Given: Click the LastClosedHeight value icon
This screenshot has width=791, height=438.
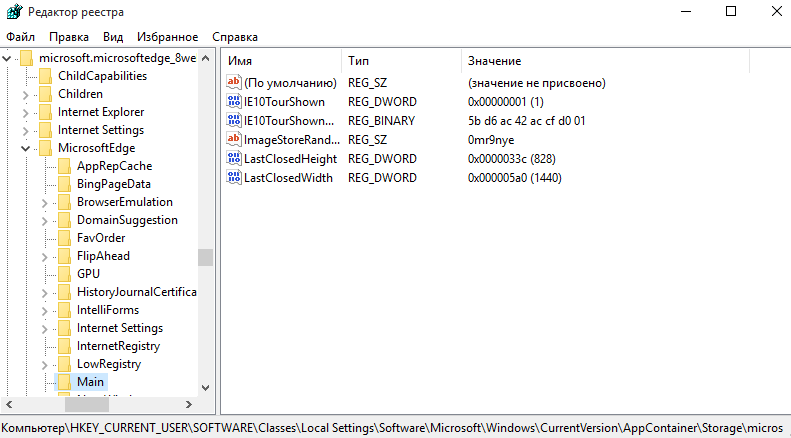Looking at the screenshot, I should pos(235,159).
